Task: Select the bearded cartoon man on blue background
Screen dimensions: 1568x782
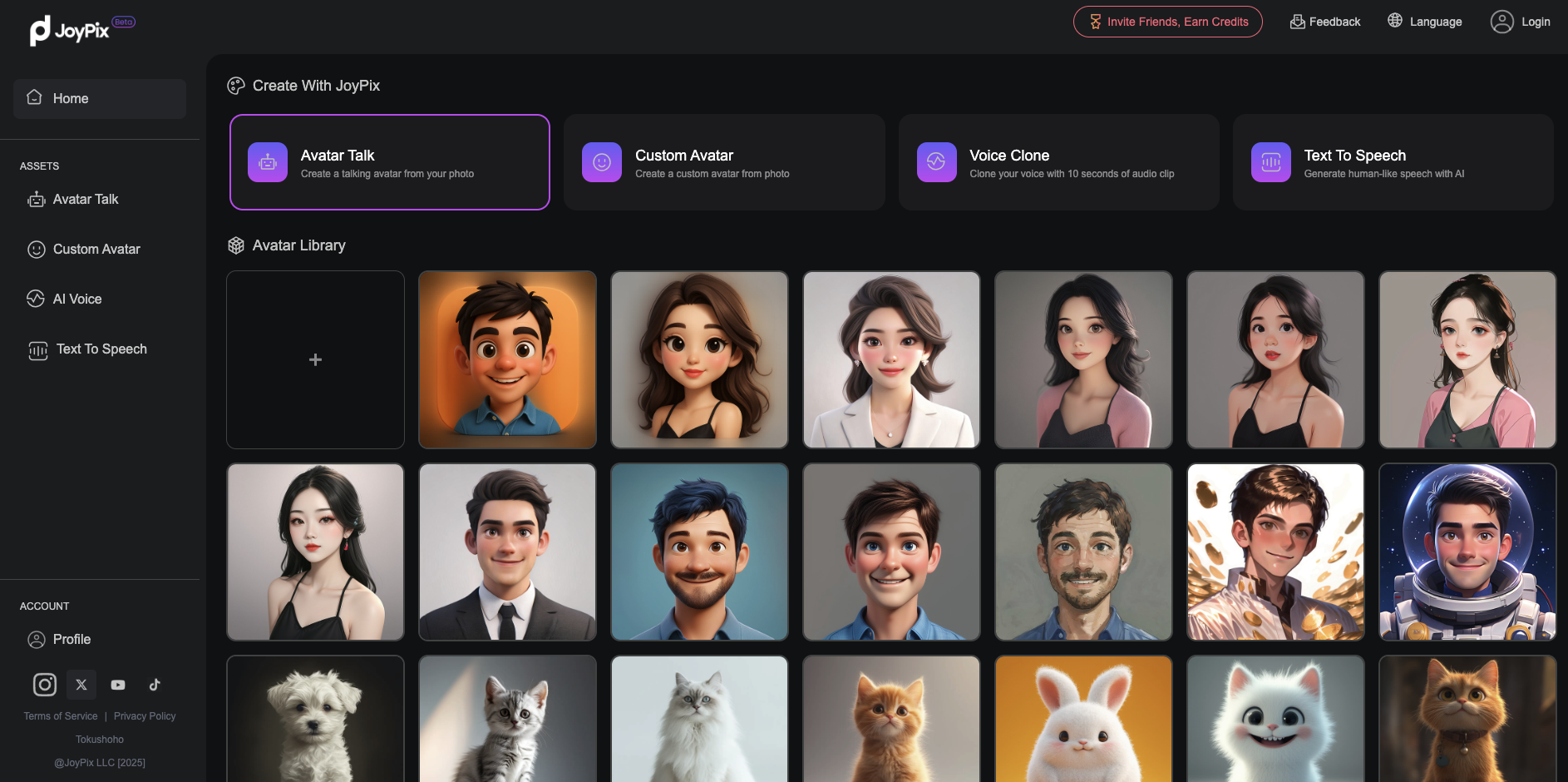Action: [699, 552]
